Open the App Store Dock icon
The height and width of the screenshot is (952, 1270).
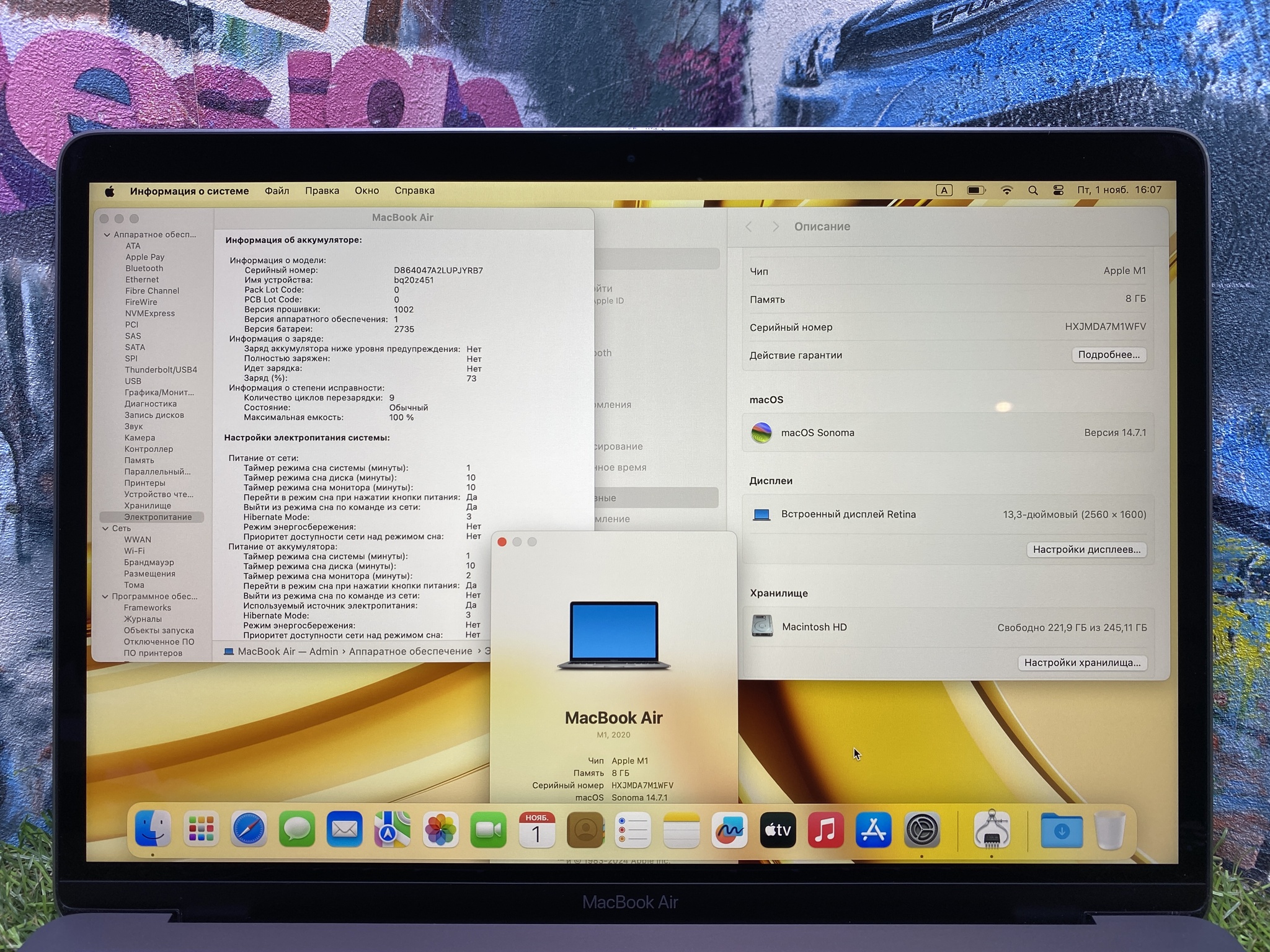(x=873, y=829)
